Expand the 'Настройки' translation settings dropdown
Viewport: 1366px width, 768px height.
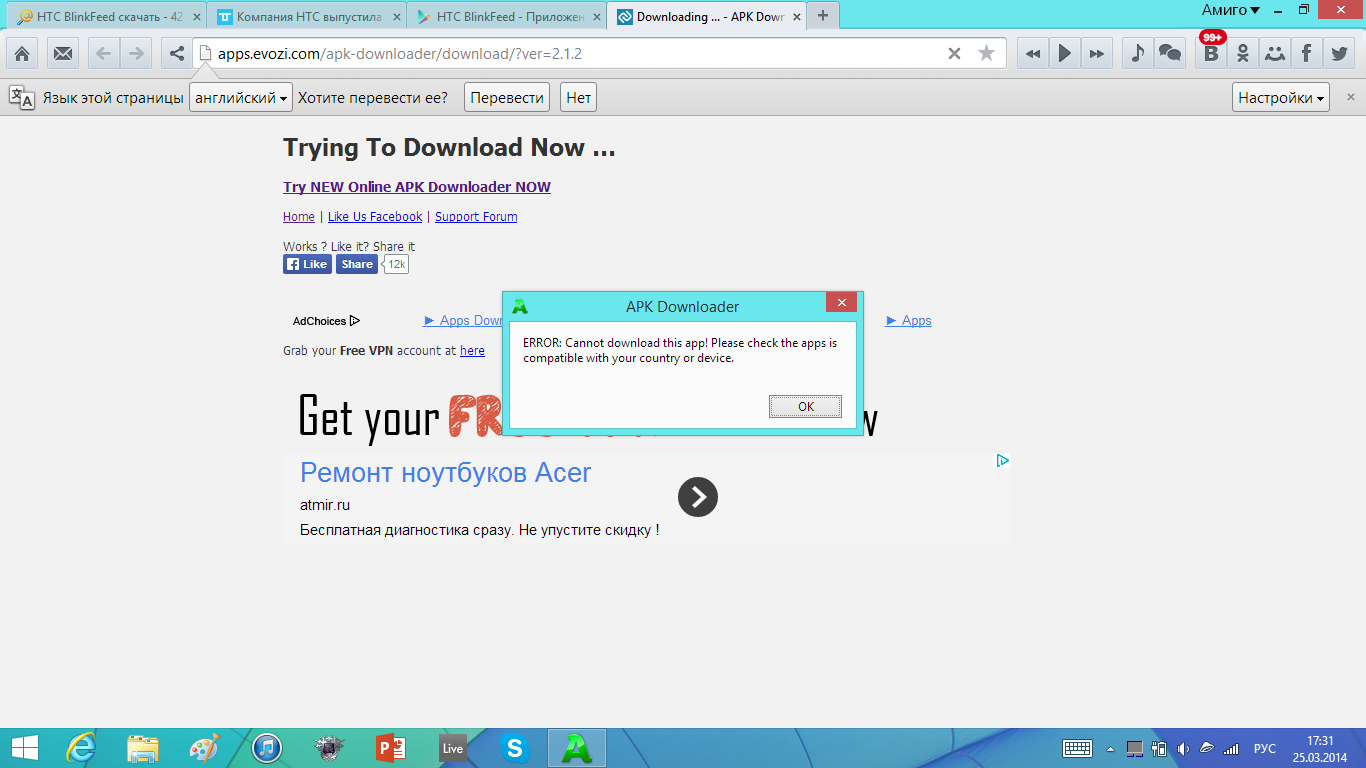tap(1281, 97)
